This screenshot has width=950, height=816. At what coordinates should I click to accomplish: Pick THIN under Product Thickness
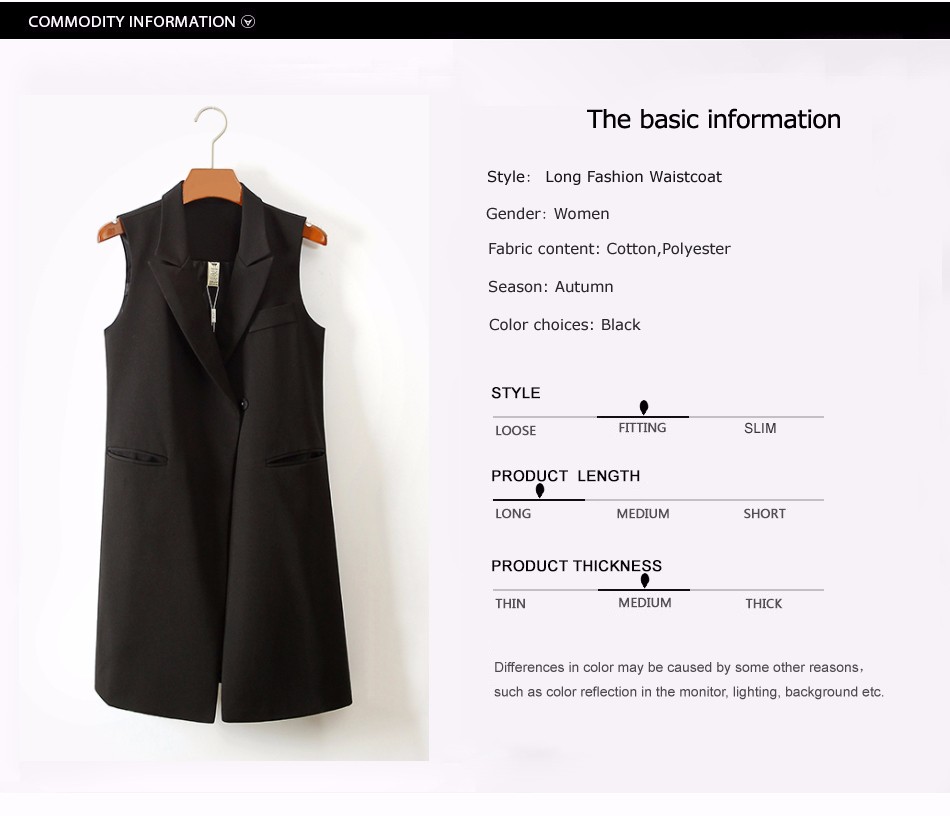(510, 603)
